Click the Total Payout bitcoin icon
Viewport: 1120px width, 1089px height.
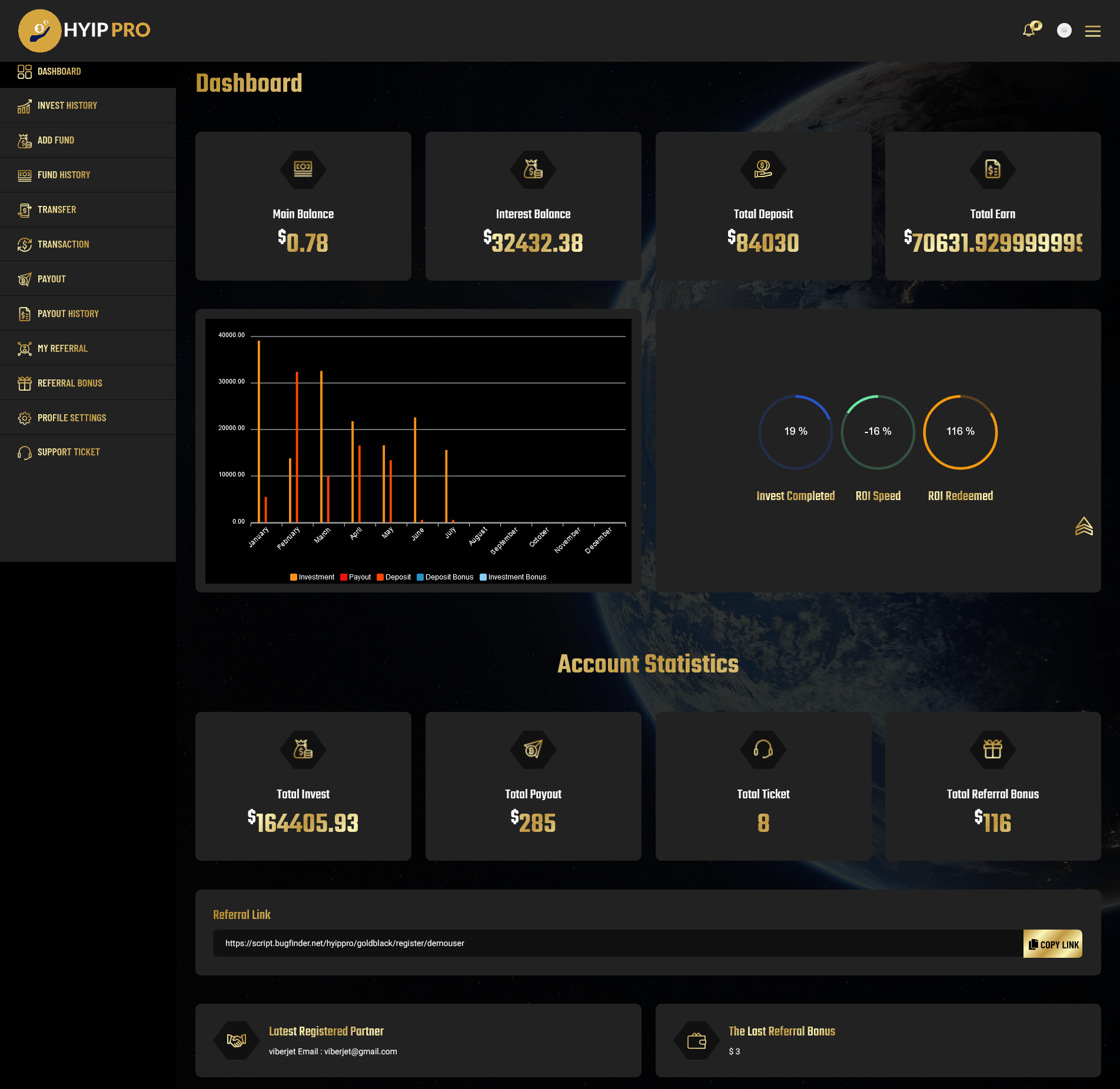point(533,750)
